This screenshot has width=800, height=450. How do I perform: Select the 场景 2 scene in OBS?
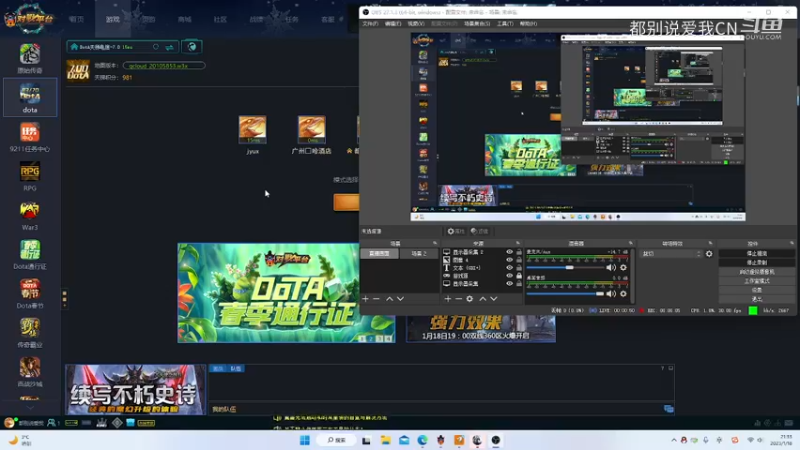pyautogui.click(x=418, y=253)
